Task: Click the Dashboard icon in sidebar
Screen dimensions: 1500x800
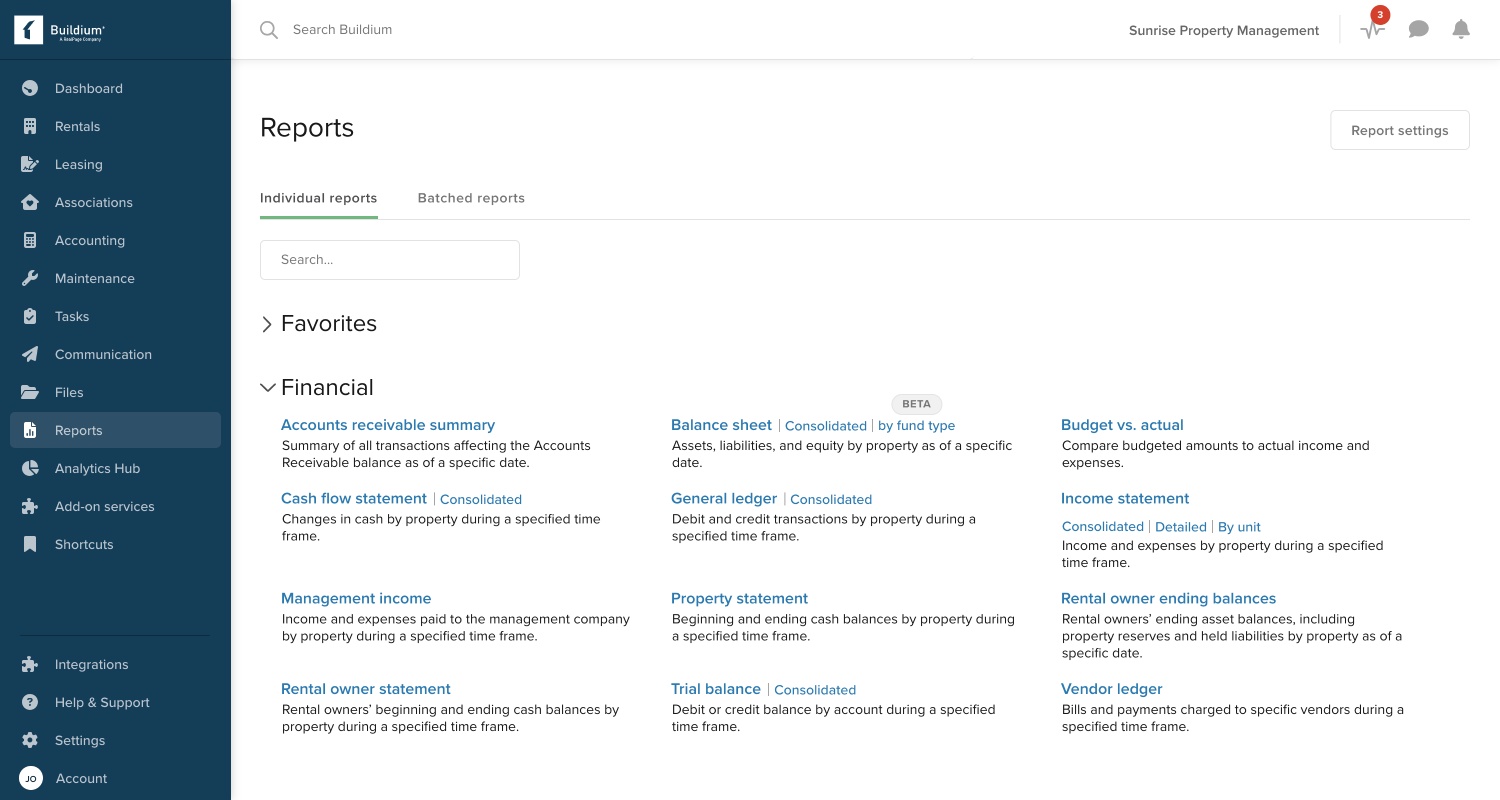Action: tap(30, 88)
